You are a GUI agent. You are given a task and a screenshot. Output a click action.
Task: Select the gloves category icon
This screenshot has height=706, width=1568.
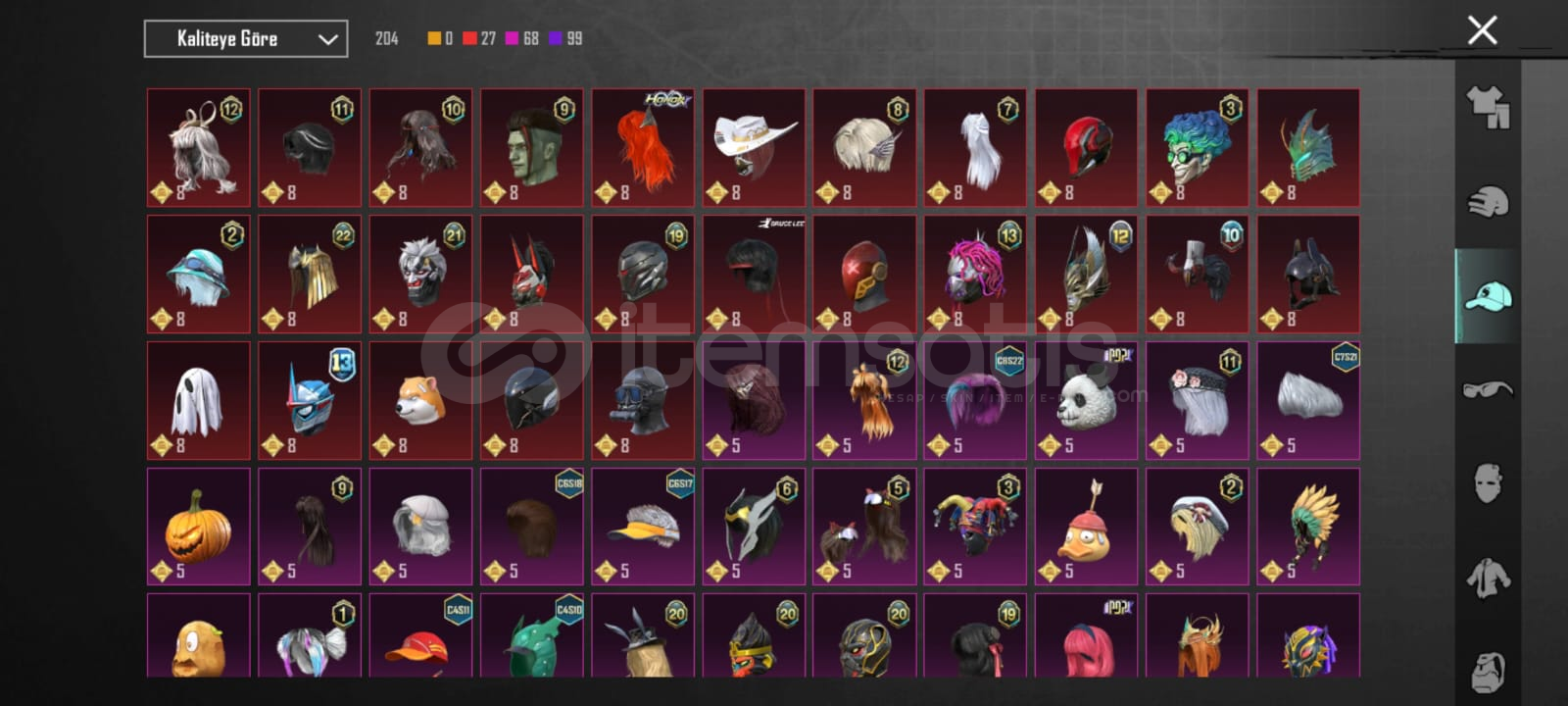[1487, 202]
